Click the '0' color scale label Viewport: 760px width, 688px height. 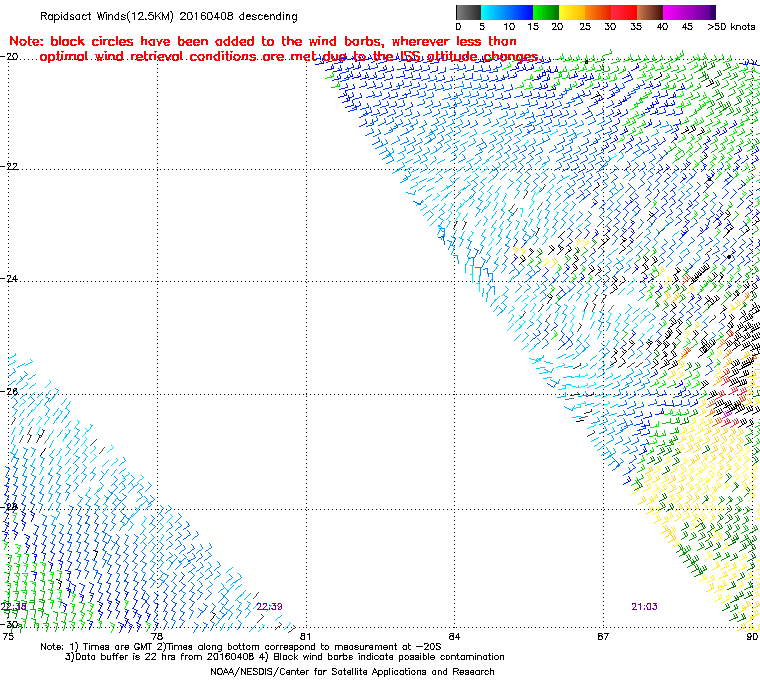click(x=459, y=27)
